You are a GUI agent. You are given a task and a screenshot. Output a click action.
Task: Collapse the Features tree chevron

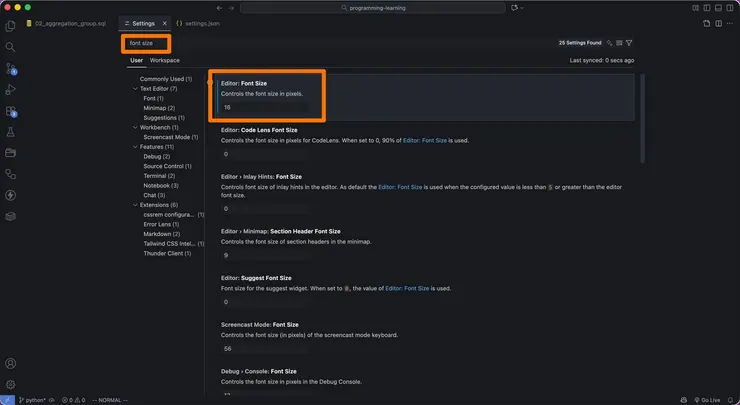[135, 147]
